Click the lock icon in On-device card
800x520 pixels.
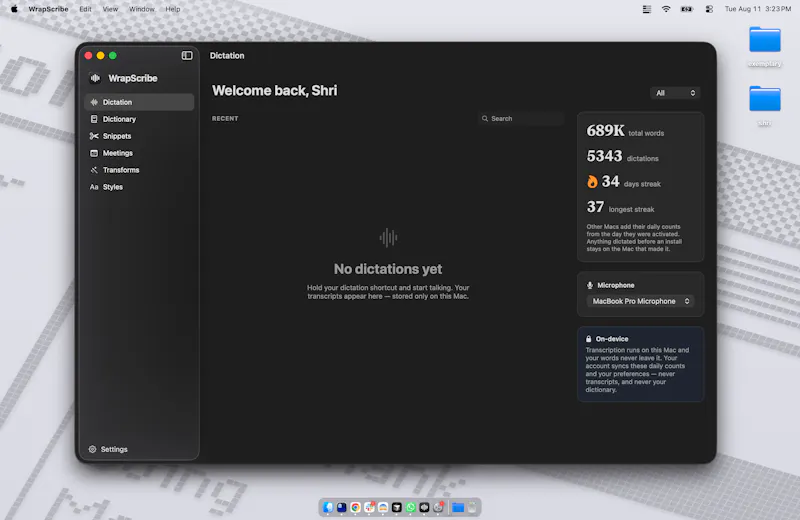588,339
